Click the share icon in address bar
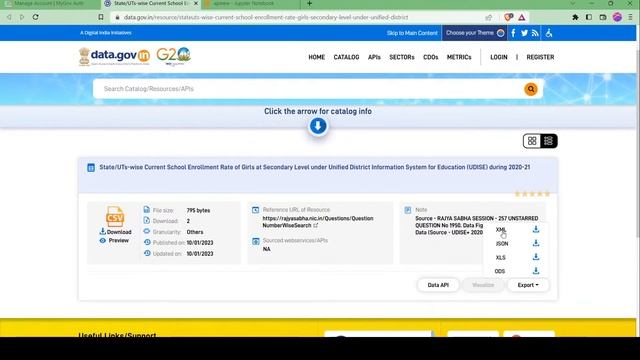Image resolution: width=640 pixels, height=360 pixels. click(489, 17)
